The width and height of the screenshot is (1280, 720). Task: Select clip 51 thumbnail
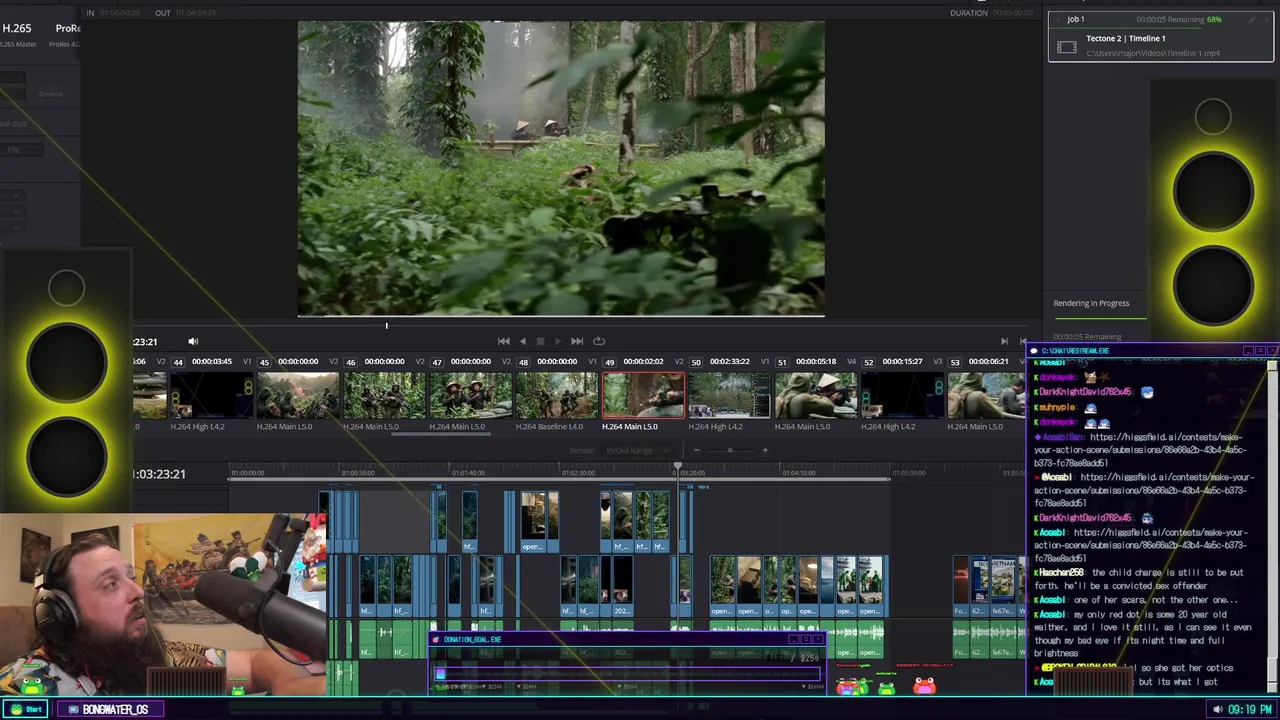tap(815, 395)
